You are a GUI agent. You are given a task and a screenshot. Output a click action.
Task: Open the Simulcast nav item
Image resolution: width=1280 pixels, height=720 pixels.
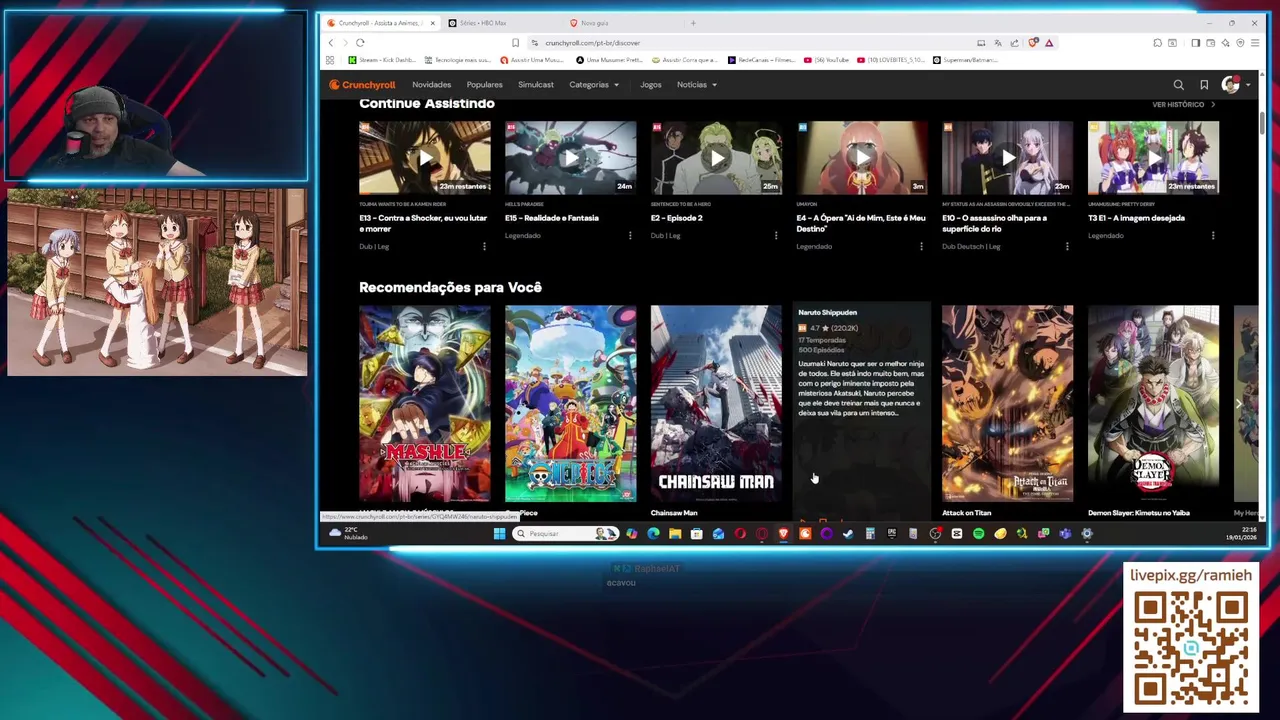pyautogui.click(x=536, y=85)
